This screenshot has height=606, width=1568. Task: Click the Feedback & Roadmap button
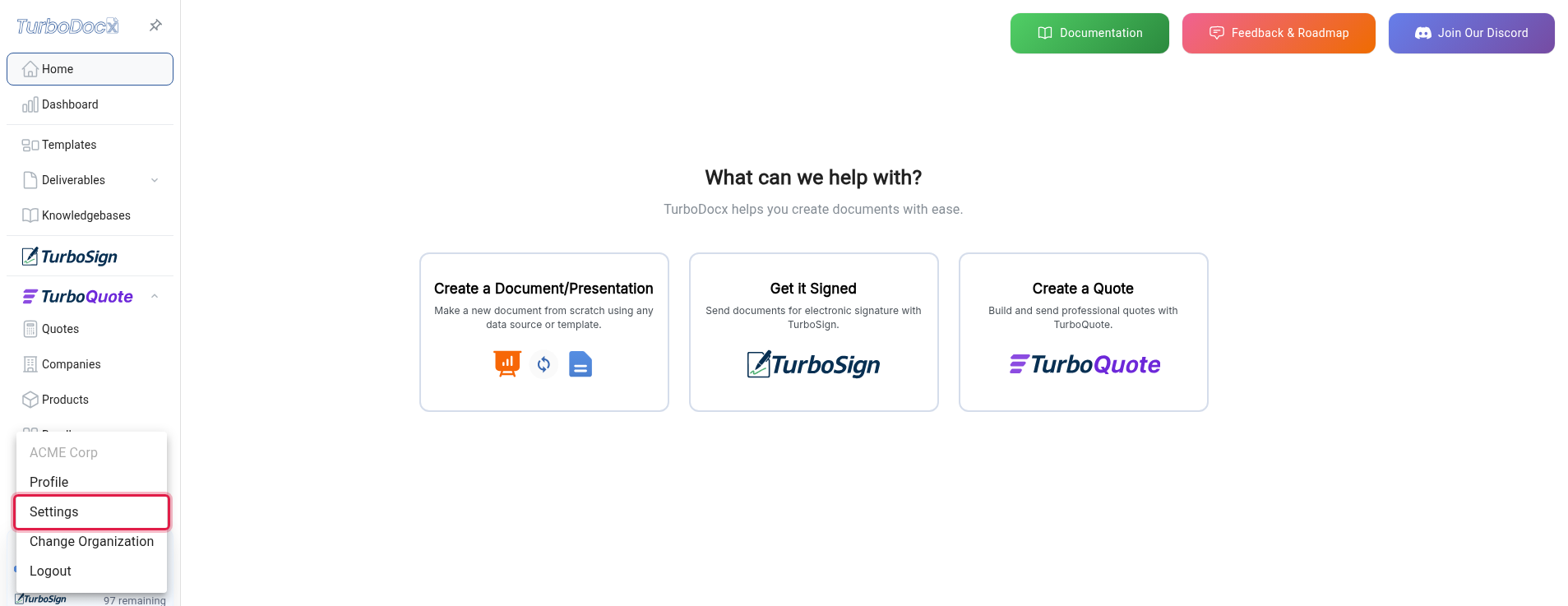[1279, 33]
